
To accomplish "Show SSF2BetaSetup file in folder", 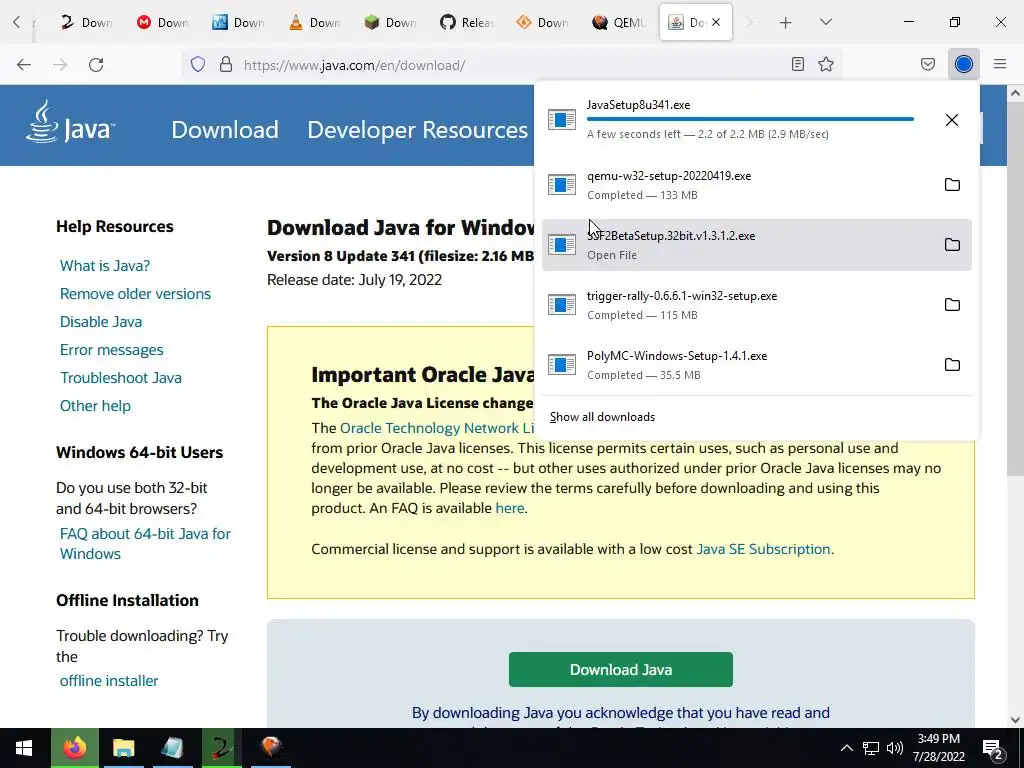I will click(x=952, y=245).
